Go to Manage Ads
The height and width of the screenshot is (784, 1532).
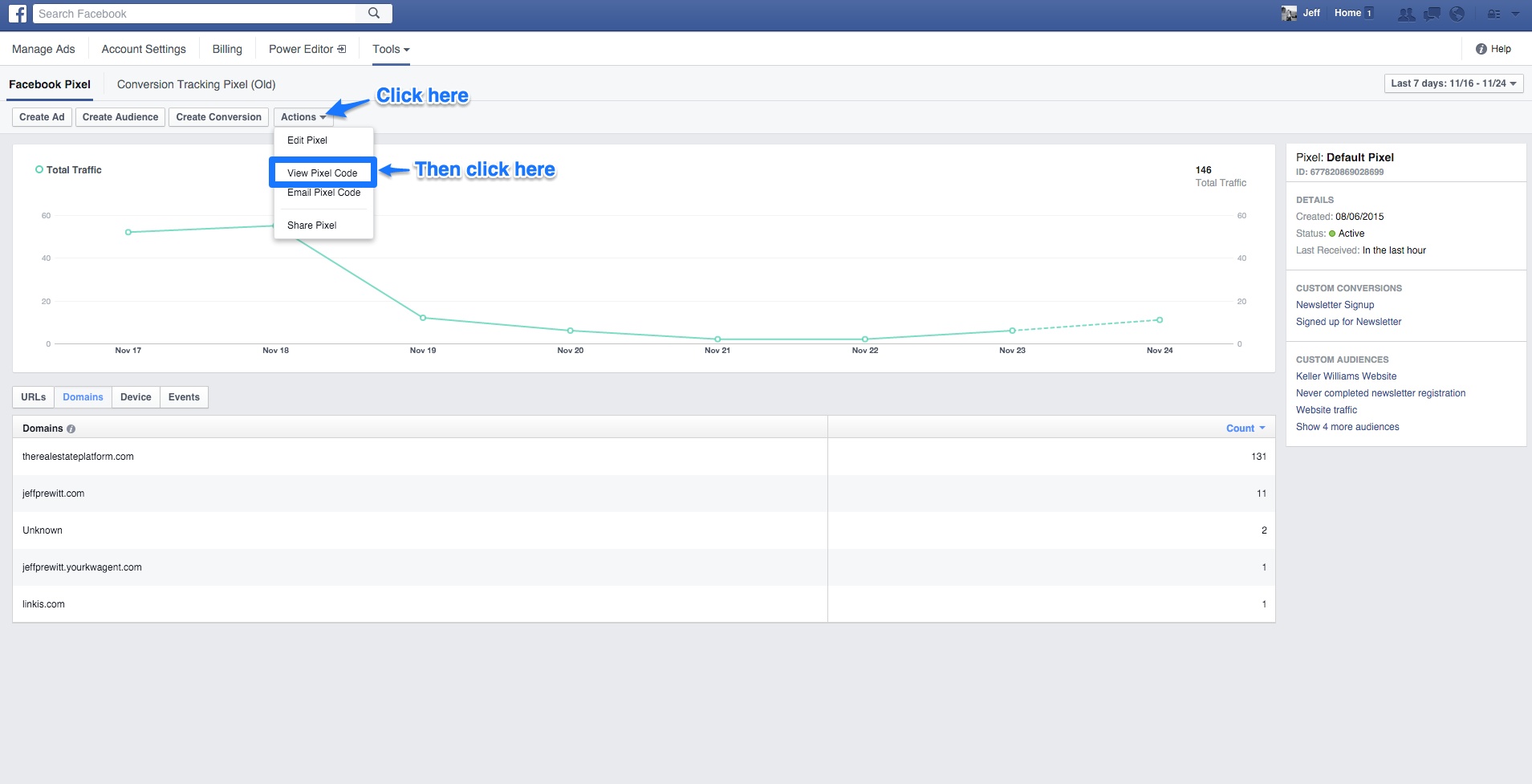(43, 49)
